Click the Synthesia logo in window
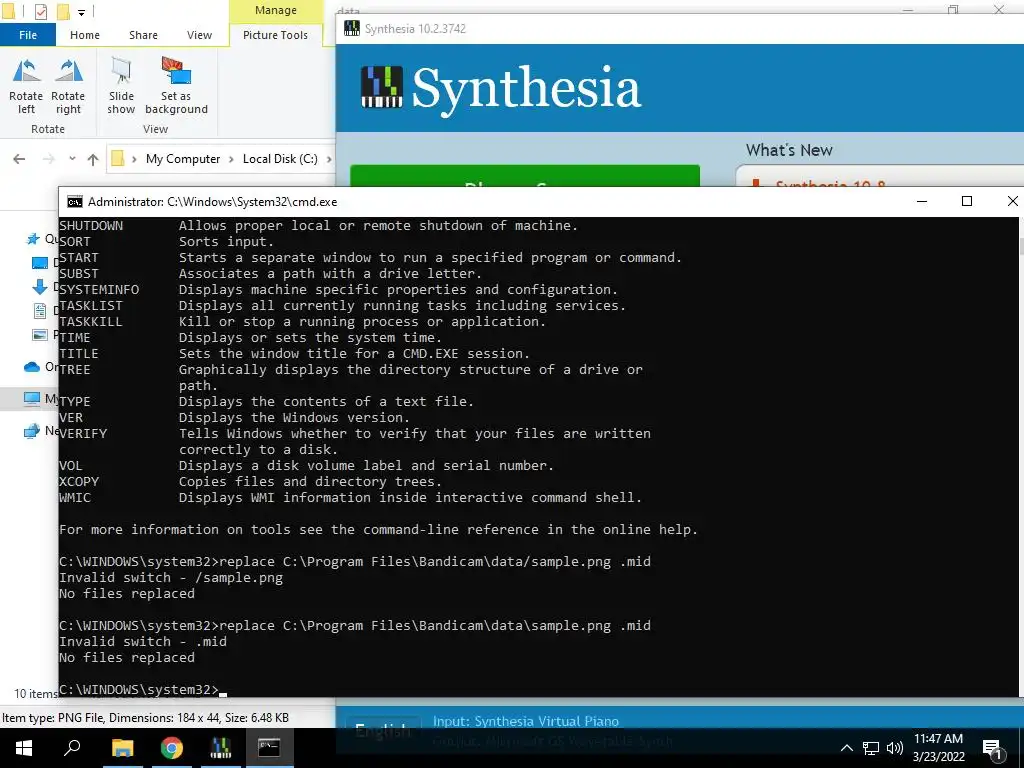This screenshot has height=768, width=1024. (x=501, y=88)
